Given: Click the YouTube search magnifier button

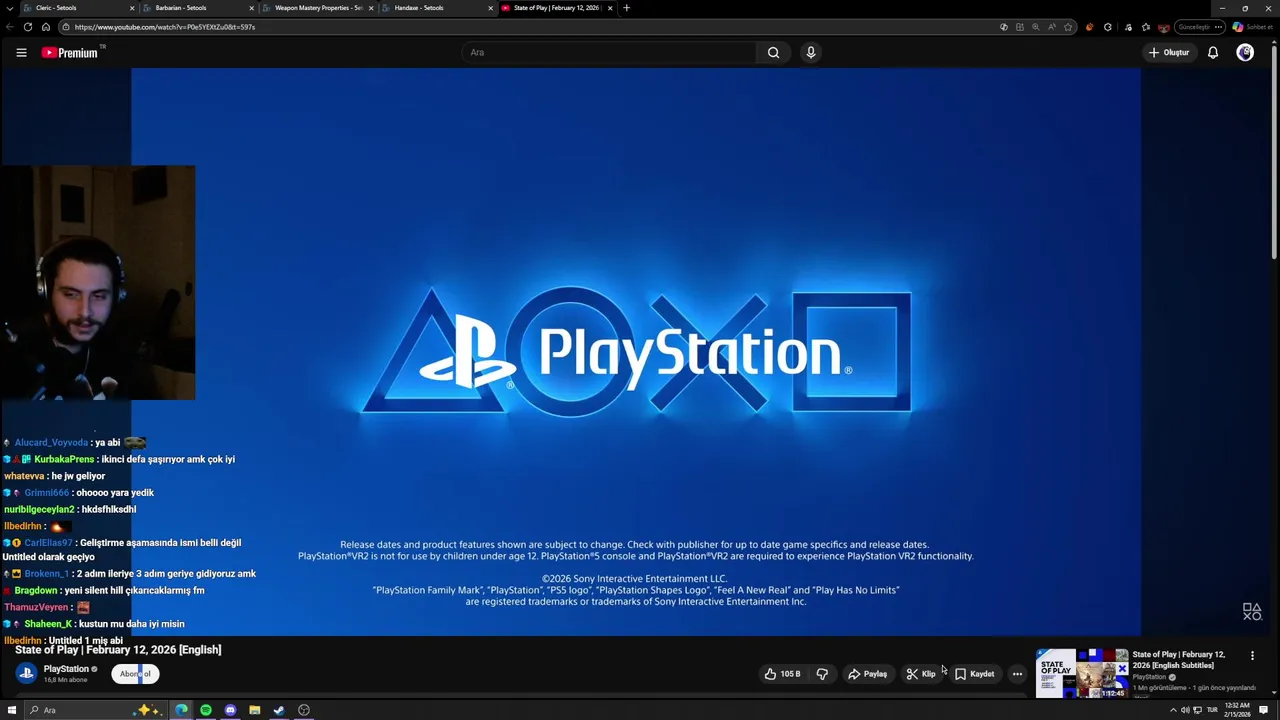Looking at the screenshot, I should [773, 52].
